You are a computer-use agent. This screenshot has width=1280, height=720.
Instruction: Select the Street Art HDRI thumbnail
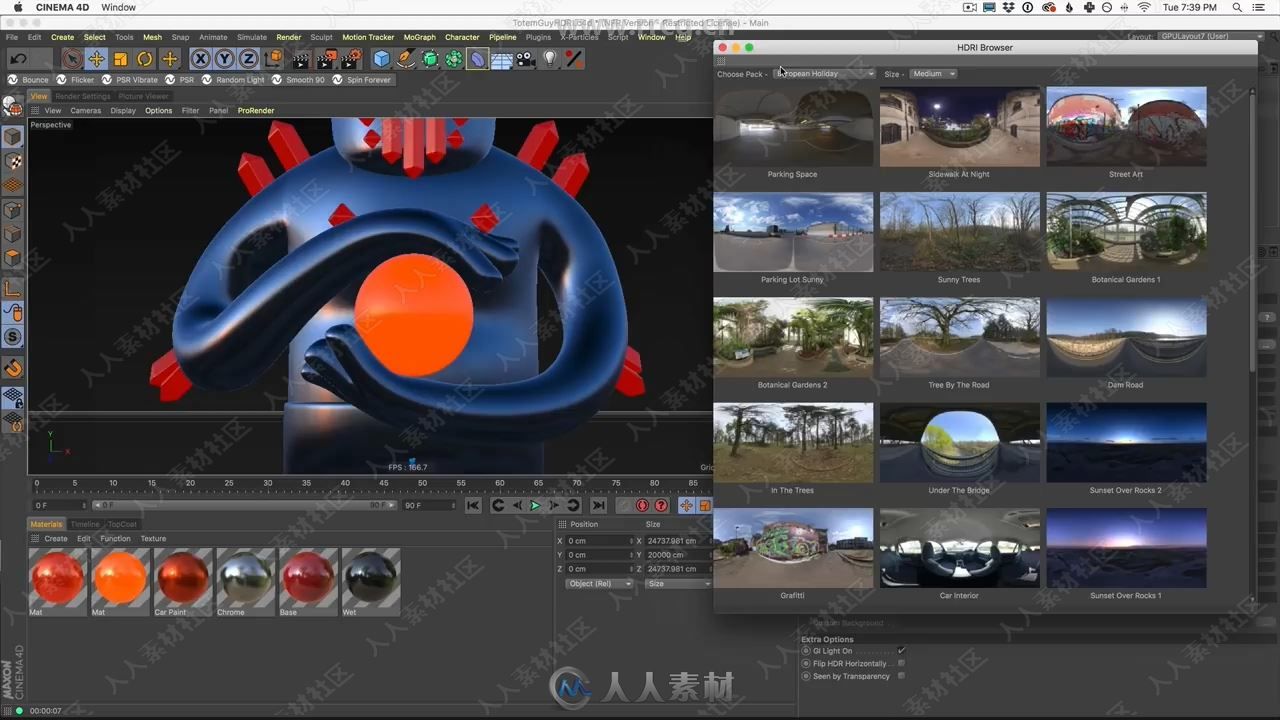(x=1126, y=126)
